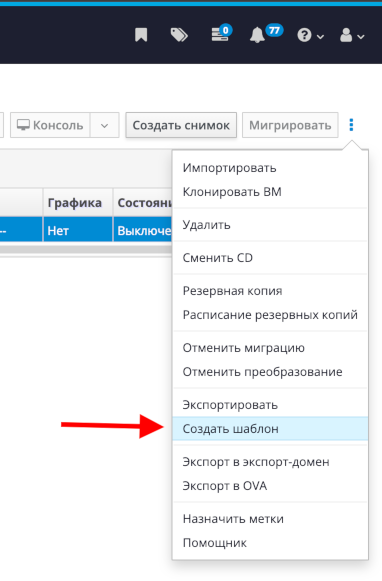
Task: Select Создать шаблон menu item
Action: (x=270, y=429)
